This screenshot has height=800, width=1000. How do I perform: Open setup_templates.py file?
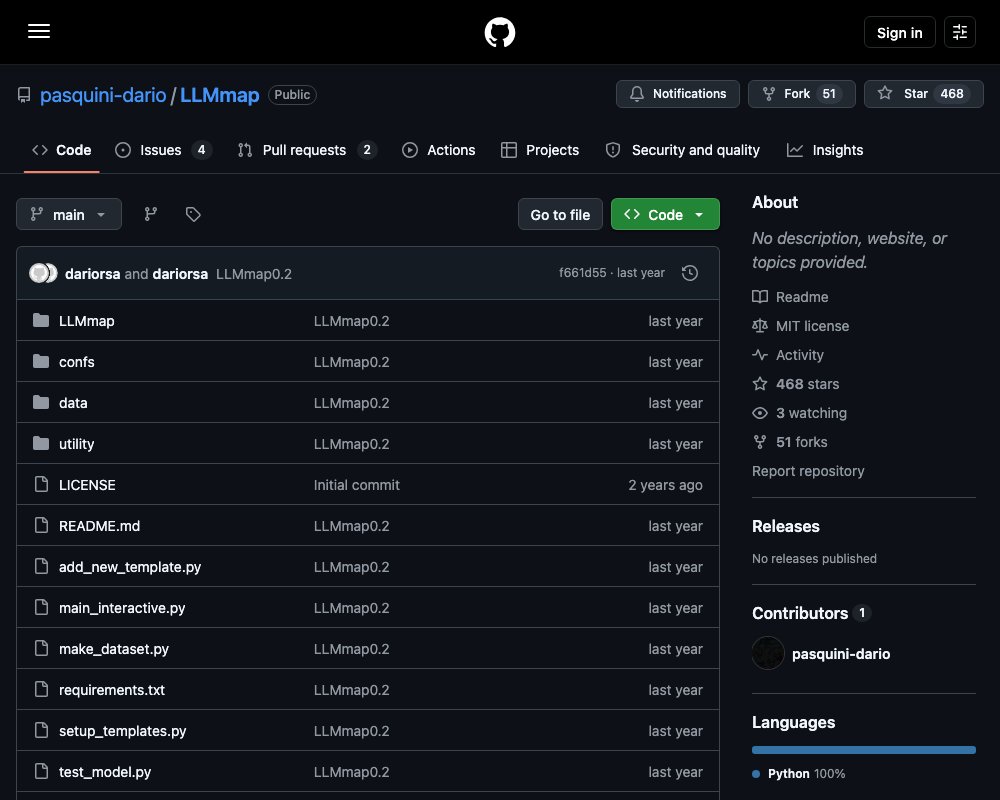point(122,730)
